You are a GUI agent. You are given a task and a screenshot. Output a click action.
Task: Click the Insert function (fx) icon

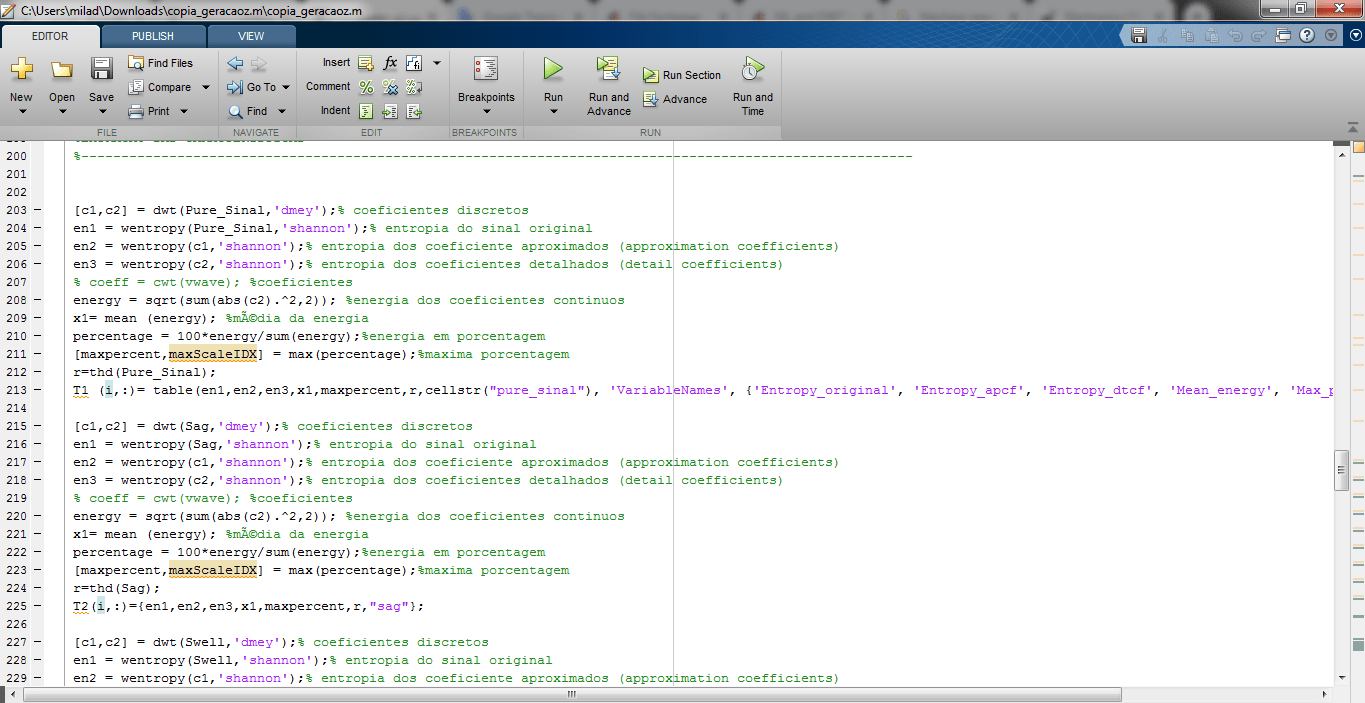[x=390, y=63]
